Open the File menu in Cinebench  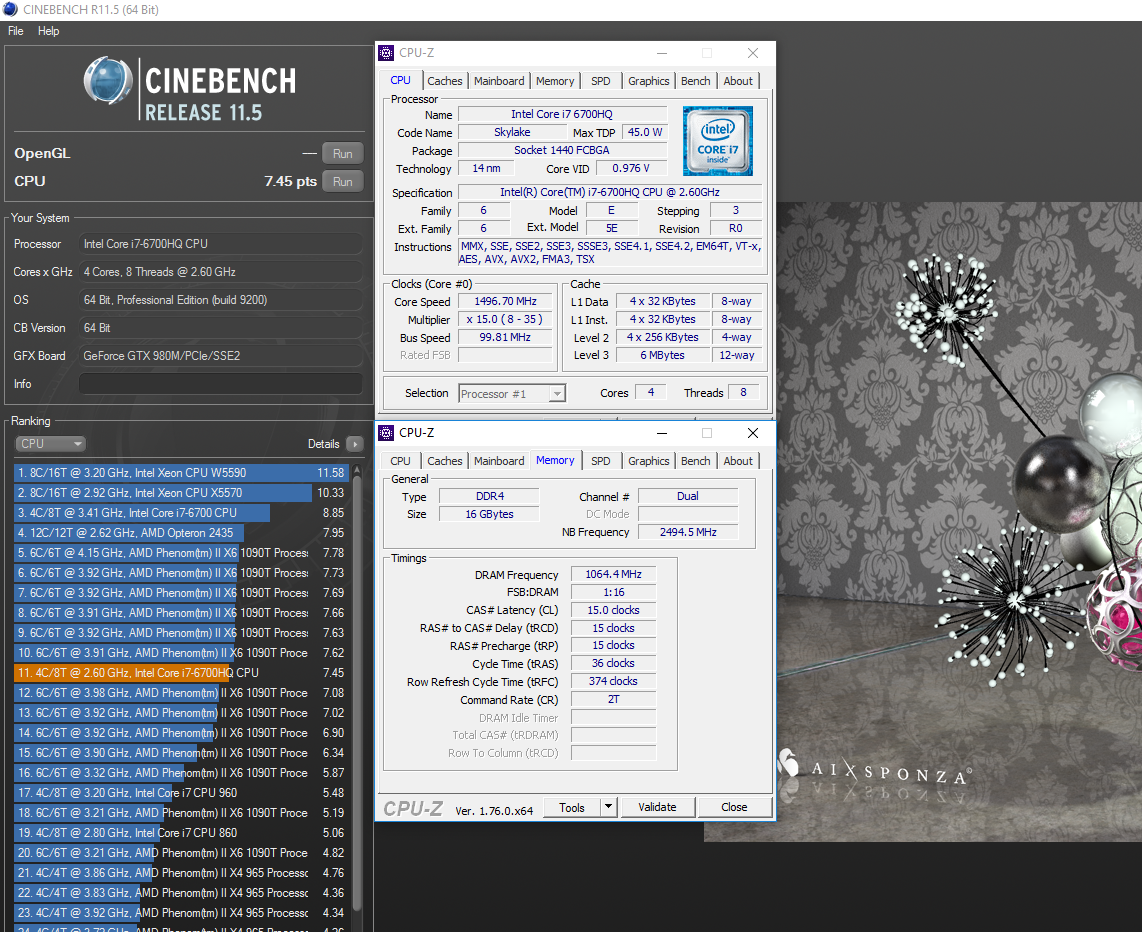[15, 31]
